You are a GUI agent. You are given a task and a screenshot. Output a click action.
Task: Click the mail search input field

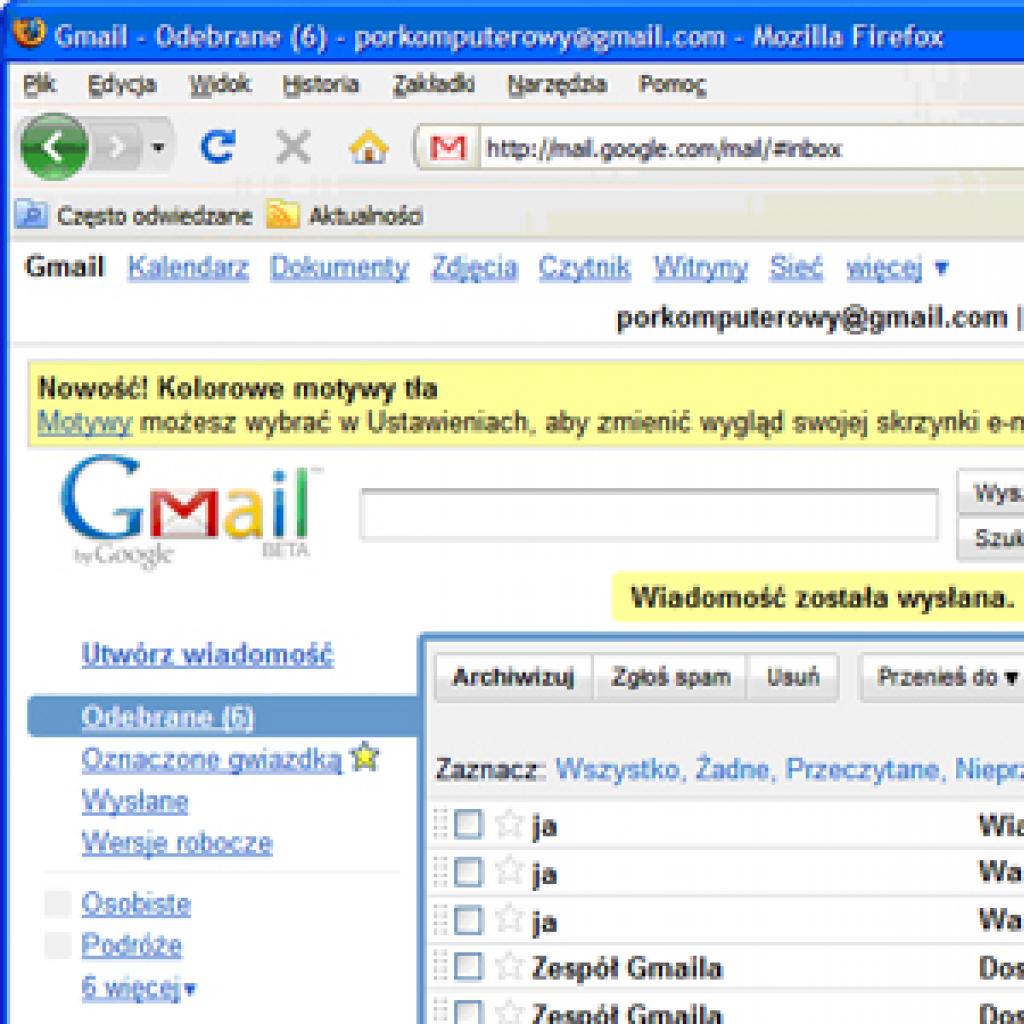[649, 515]
